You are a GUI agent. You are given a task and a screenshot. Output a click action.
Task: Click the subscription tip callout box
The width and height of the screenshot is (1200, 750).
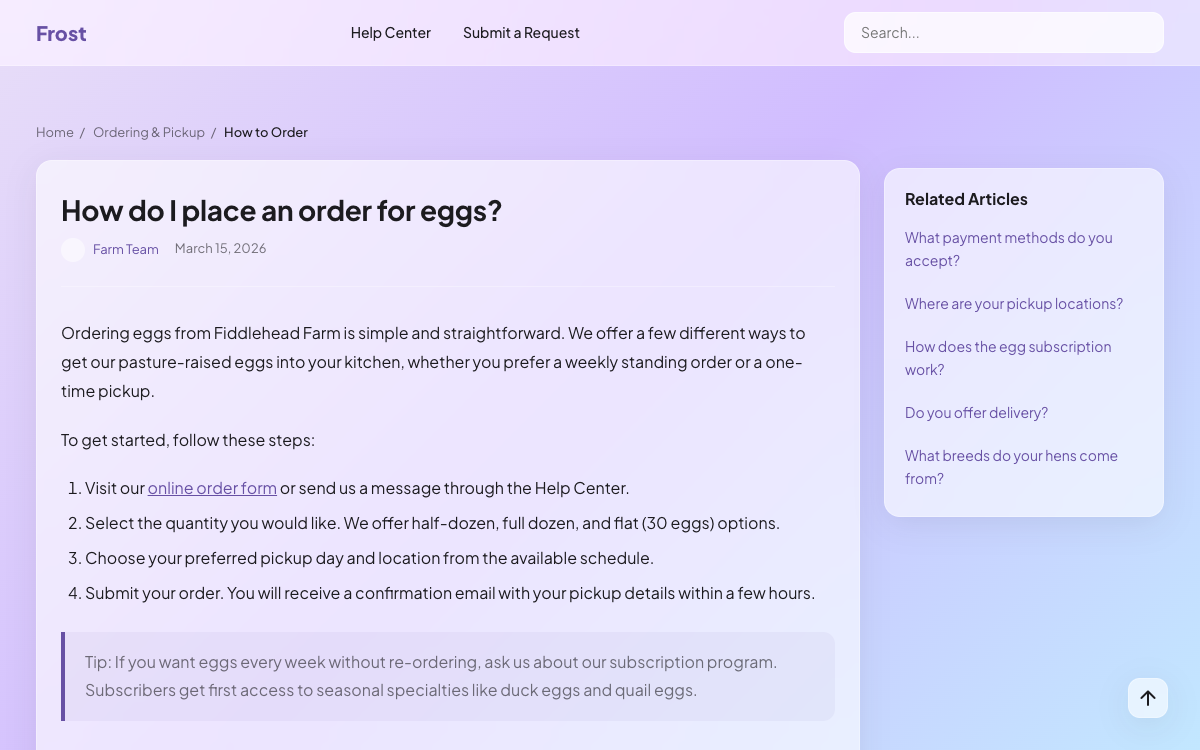(448, 676)
